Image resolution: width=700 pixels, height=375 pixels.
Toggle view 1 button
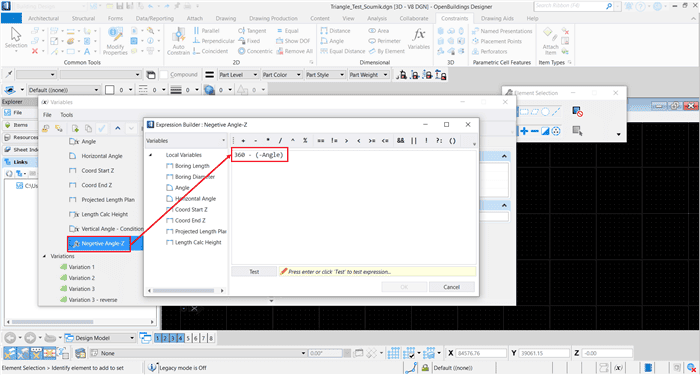click(158, 338)
